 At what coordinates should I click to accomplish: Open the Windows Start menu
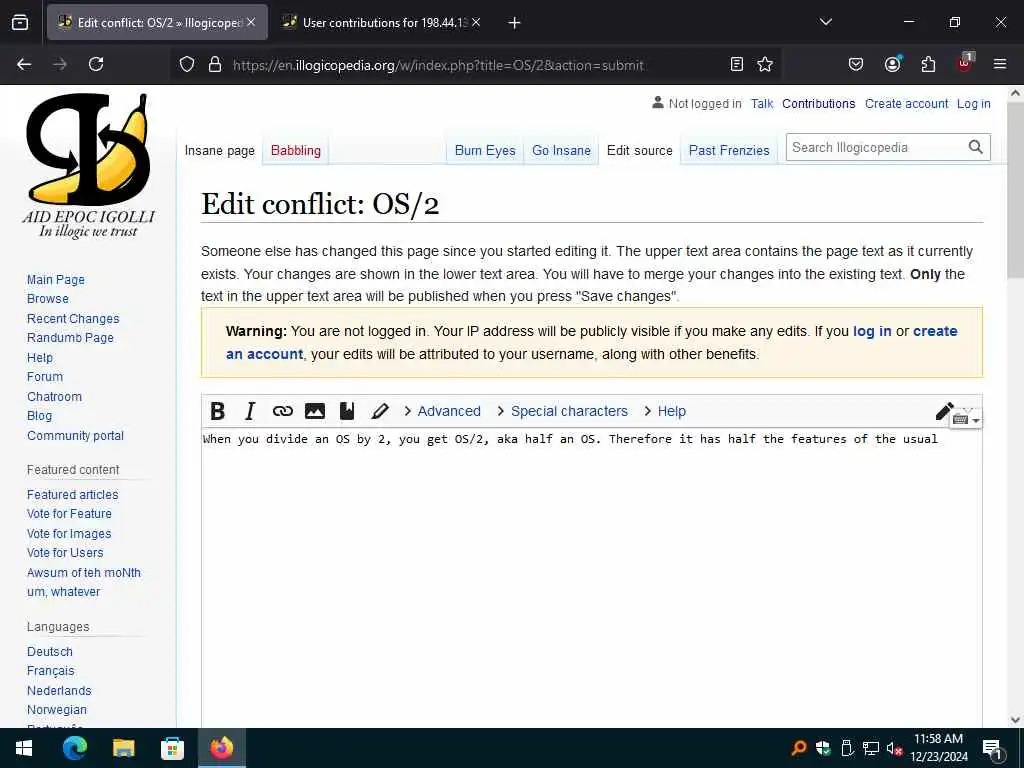pyautogui.click(x=24, y=748)
